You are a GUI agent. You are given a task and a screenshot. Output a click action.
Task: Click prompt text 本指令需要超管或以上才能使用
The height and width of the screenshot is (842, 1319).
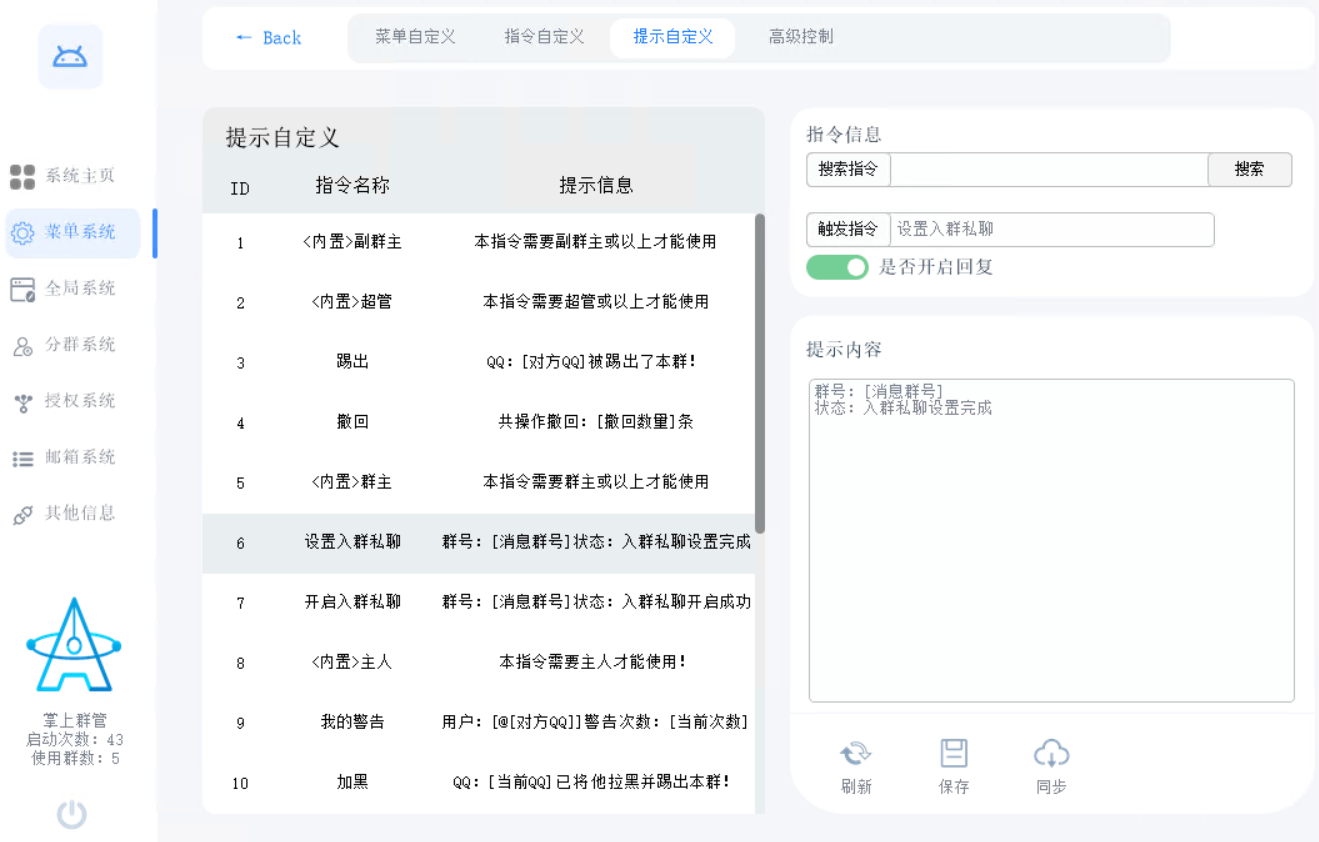[x=596, y=302]
